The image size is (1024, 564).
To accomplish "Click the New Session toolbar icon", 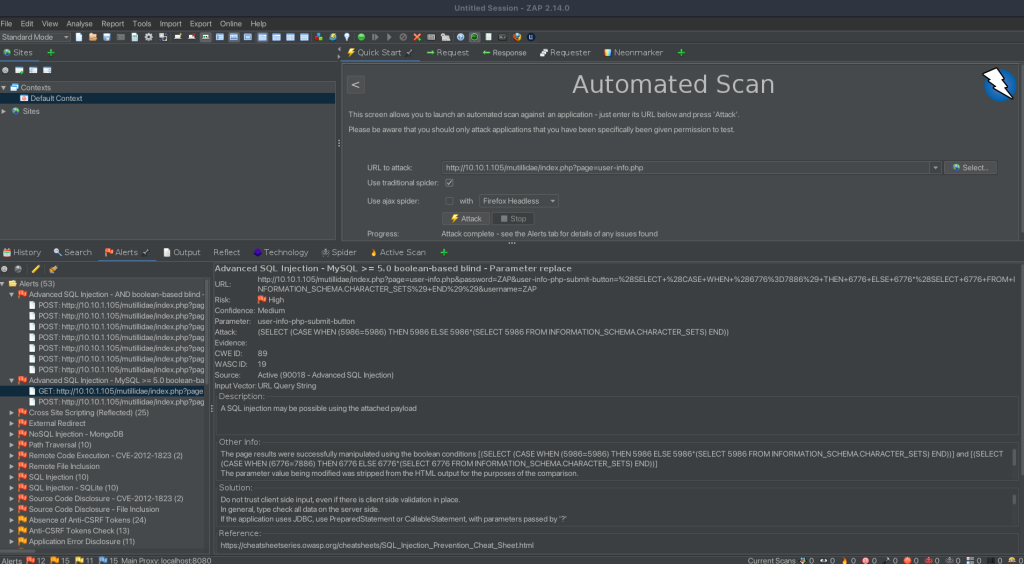I will [x=79, y=37].
